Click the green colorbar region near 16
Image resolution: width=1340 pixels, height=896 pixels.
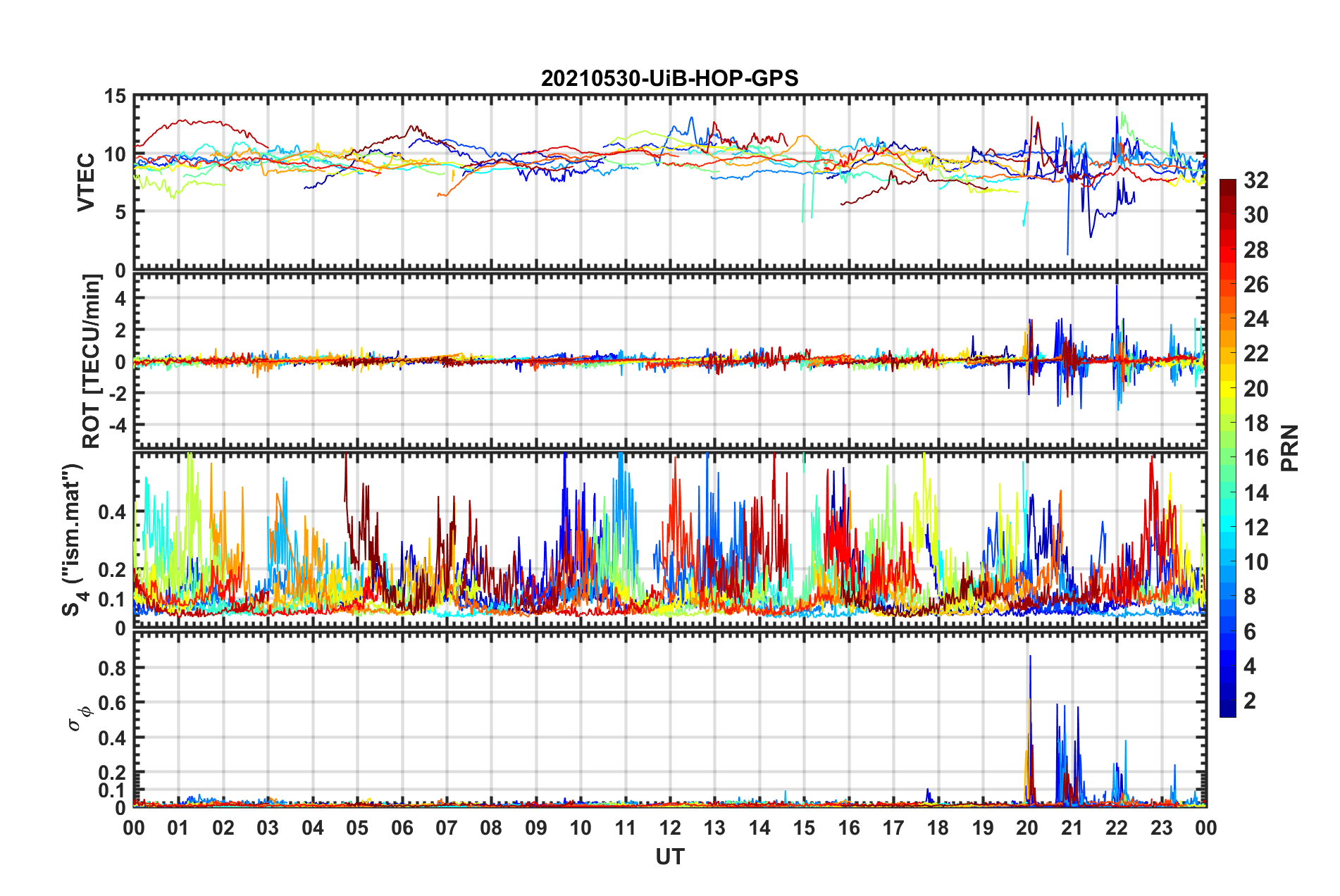(x=1227, y=458)
